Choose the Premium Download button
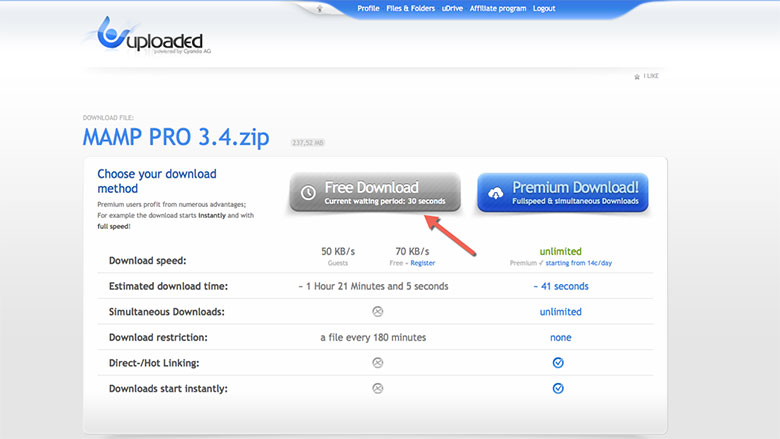The width and height of the screenshot is (780, 439). click(562, 193)
